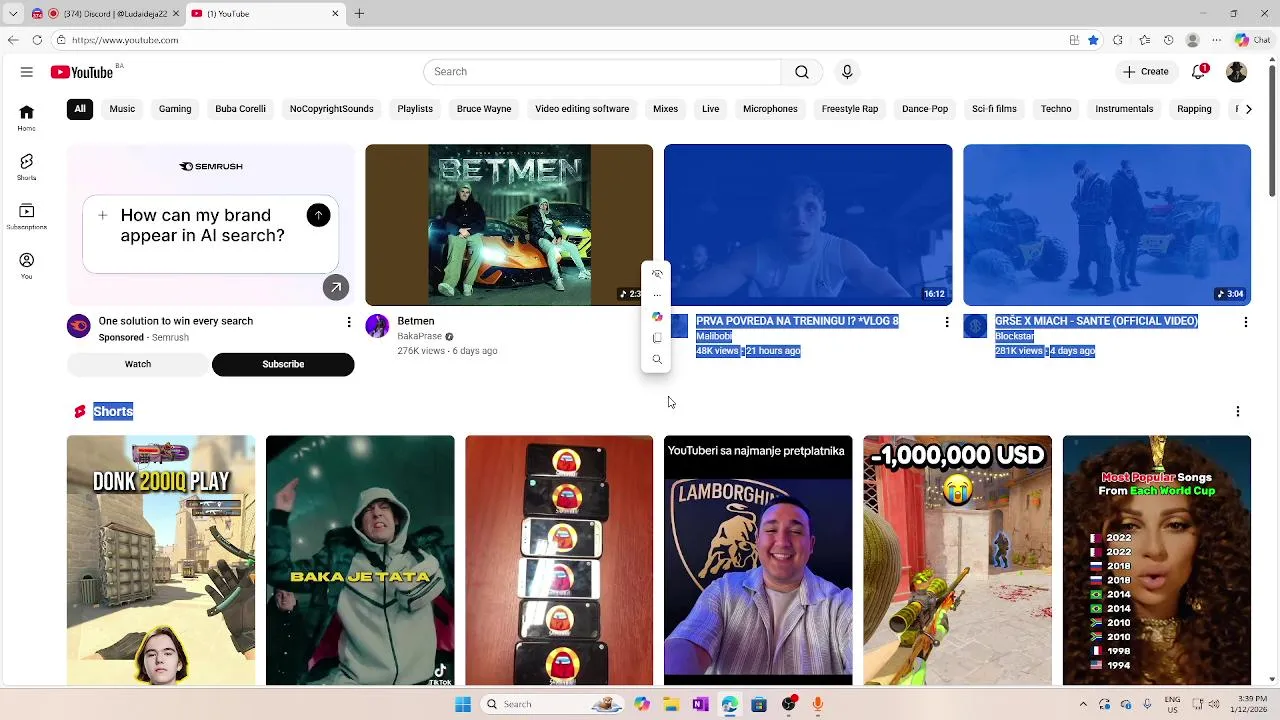Select the Video editing software chip
The width and height of the screenshot is (1280, 720).
582,109
